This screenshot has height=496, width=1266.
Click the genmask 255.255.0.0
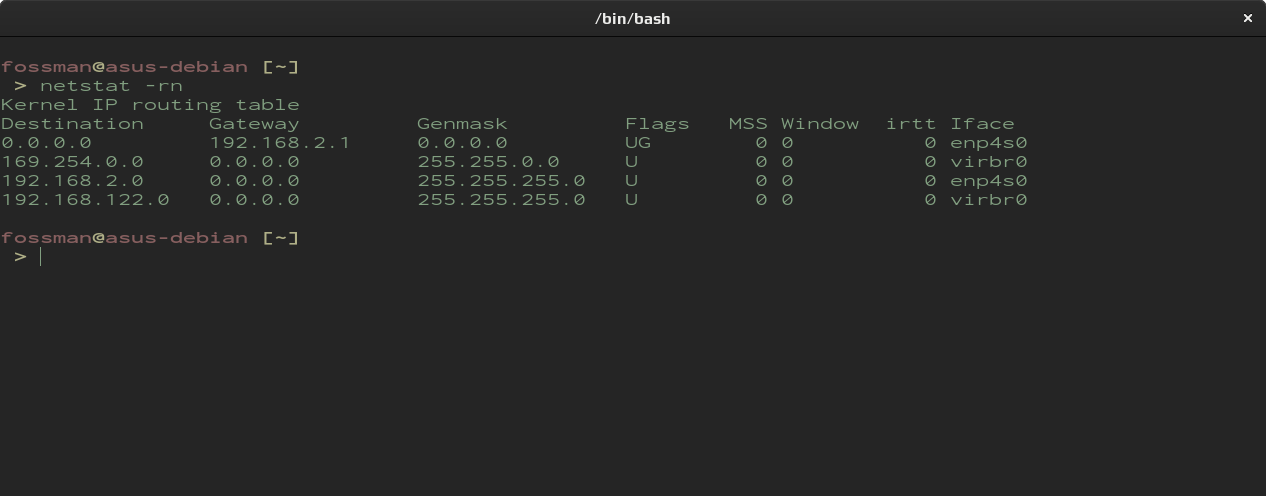click(x=488, y=162)
